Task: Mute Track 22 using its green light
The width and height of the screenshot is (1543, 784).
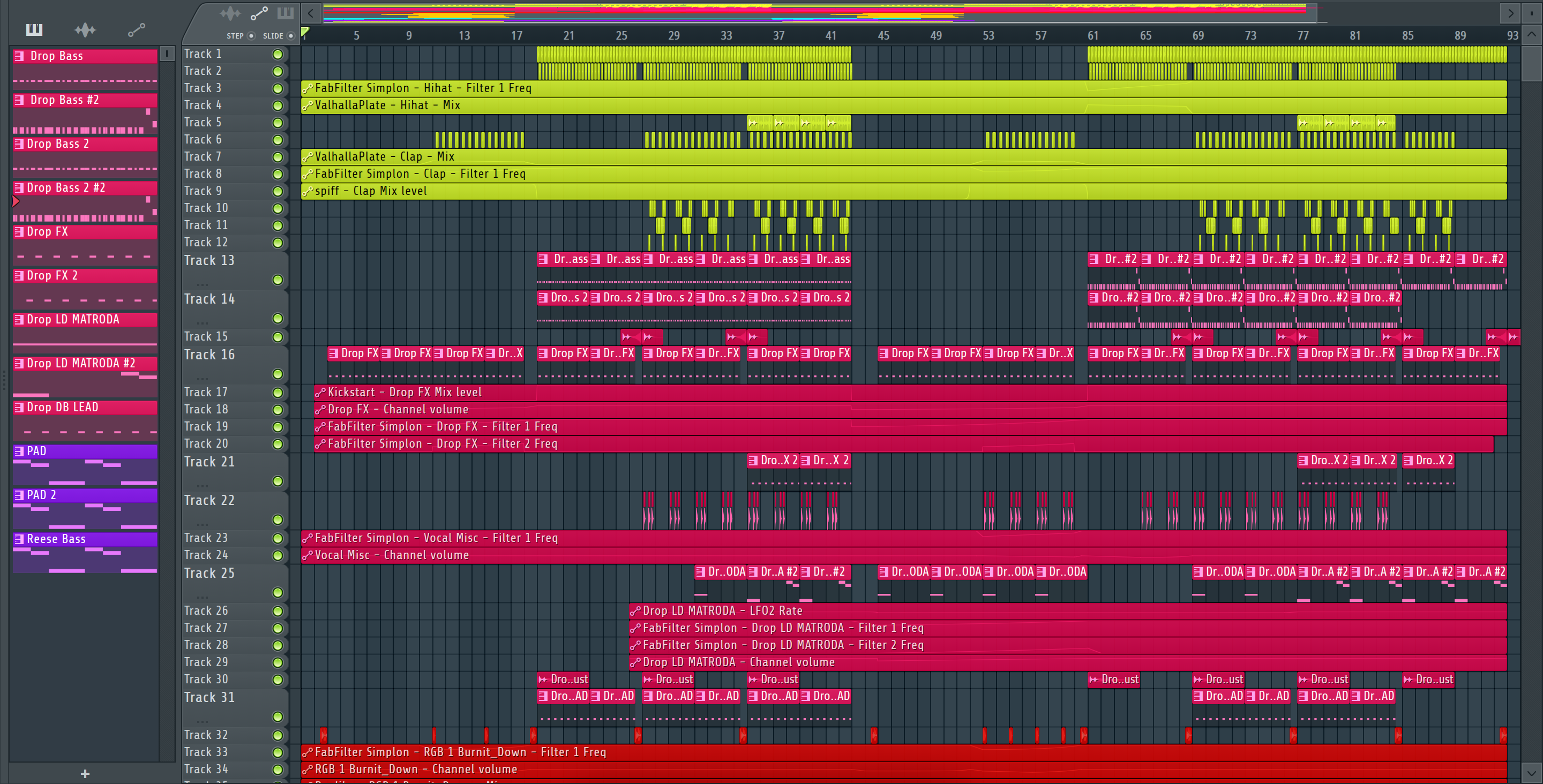Action: (x=278, y=519)
